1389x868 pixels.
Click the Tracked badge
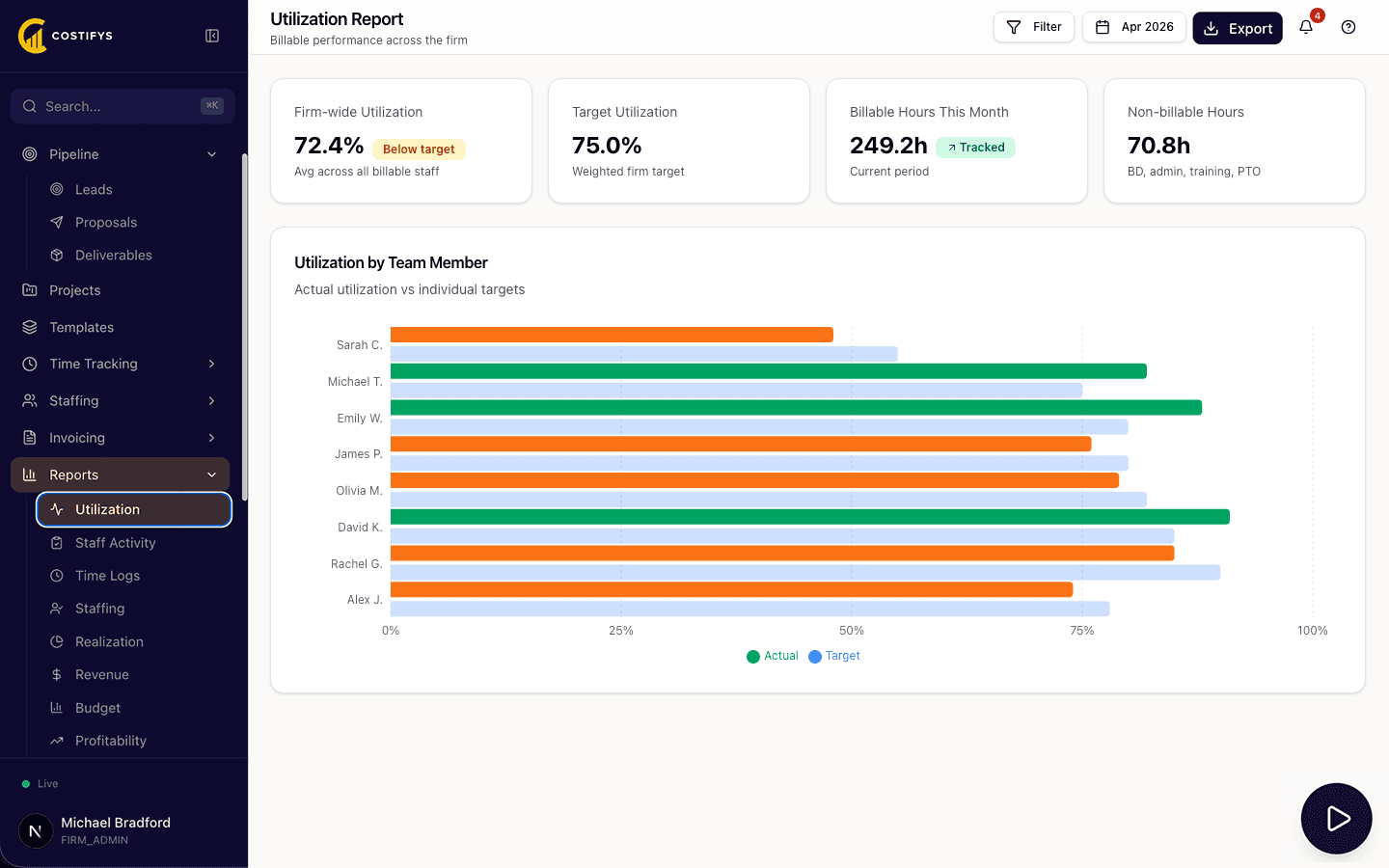coord(975,148)
